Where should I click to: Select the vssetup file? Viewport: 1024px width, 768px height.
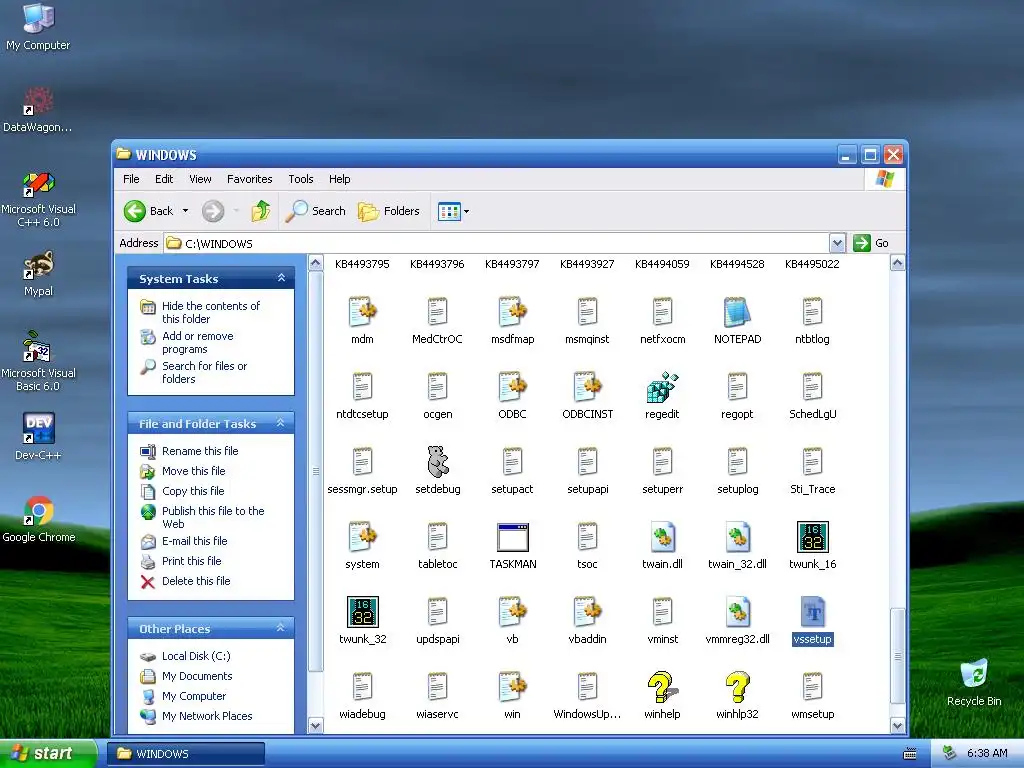coord(812,620)
